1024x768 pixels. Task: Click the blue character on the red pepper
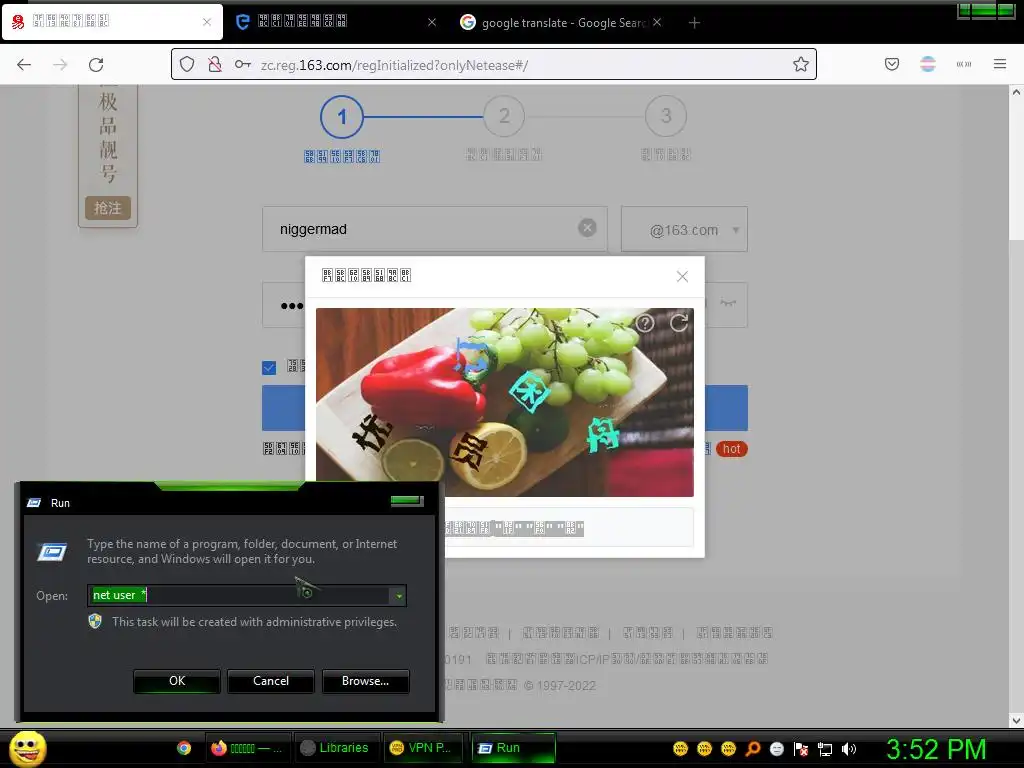pos(473,356)
